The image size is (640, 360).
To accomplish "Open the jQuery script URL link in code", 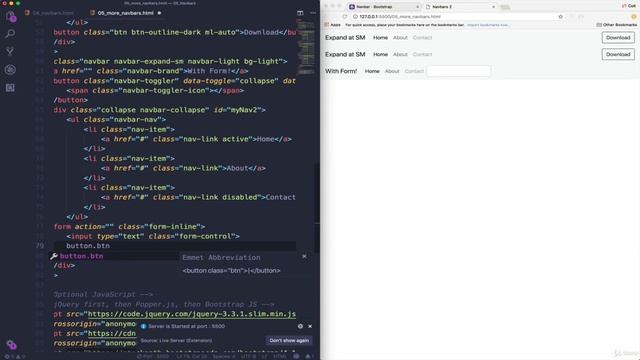I will pyautogui.click(x=192, y=314).
